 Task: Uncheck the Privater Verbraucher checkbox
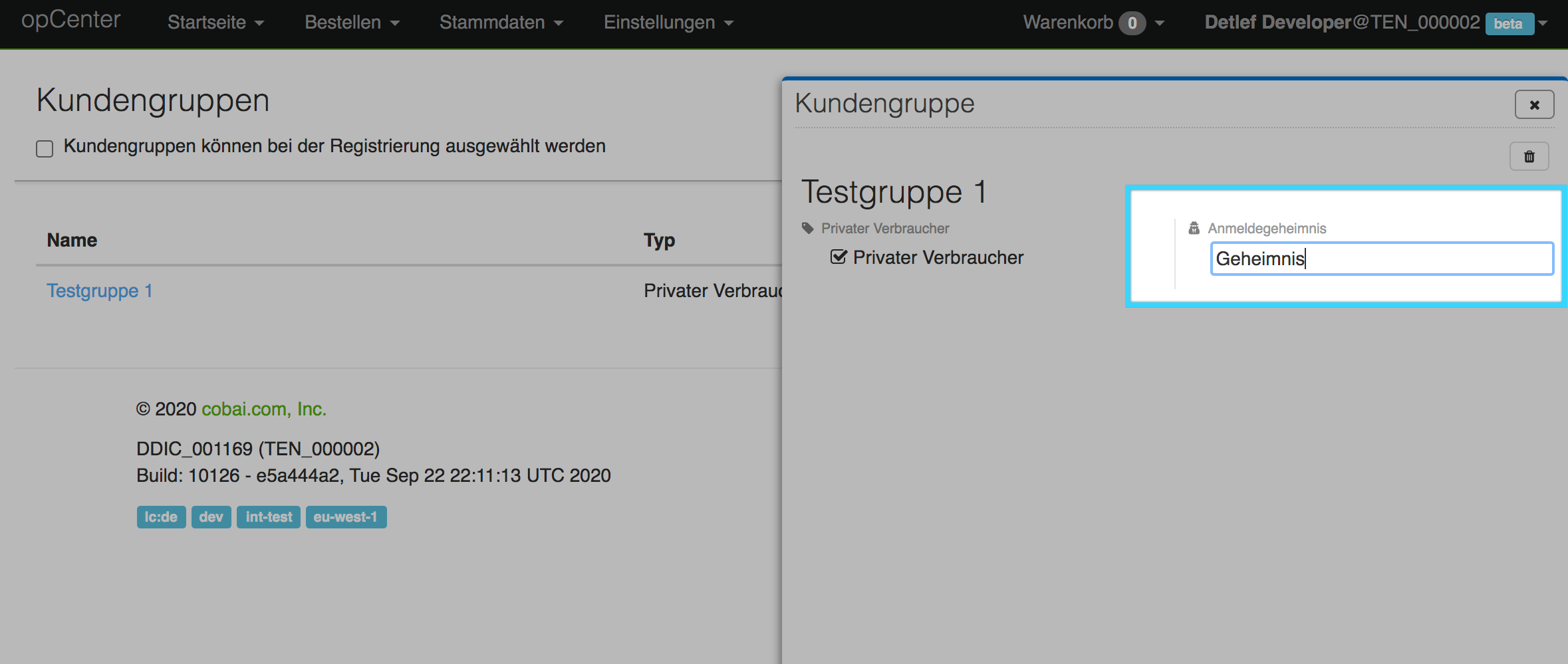839,257
